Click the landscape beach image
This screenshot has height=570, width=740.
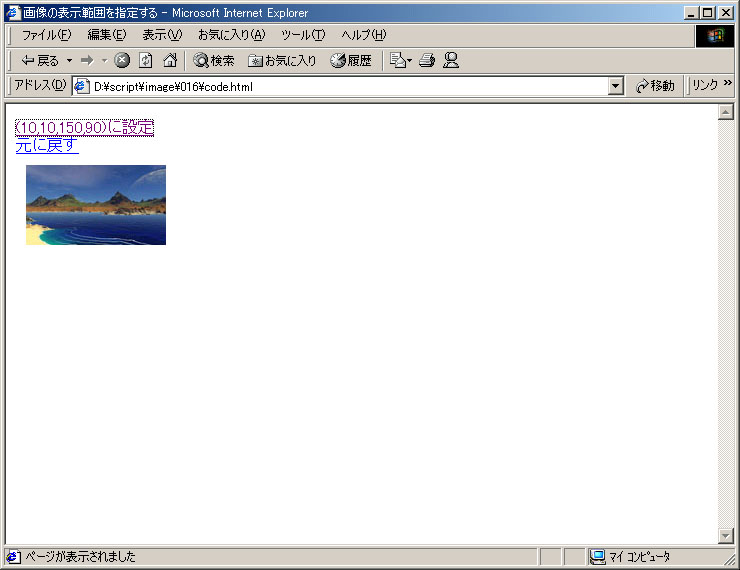pyautogui.click(x=96, y=205)
